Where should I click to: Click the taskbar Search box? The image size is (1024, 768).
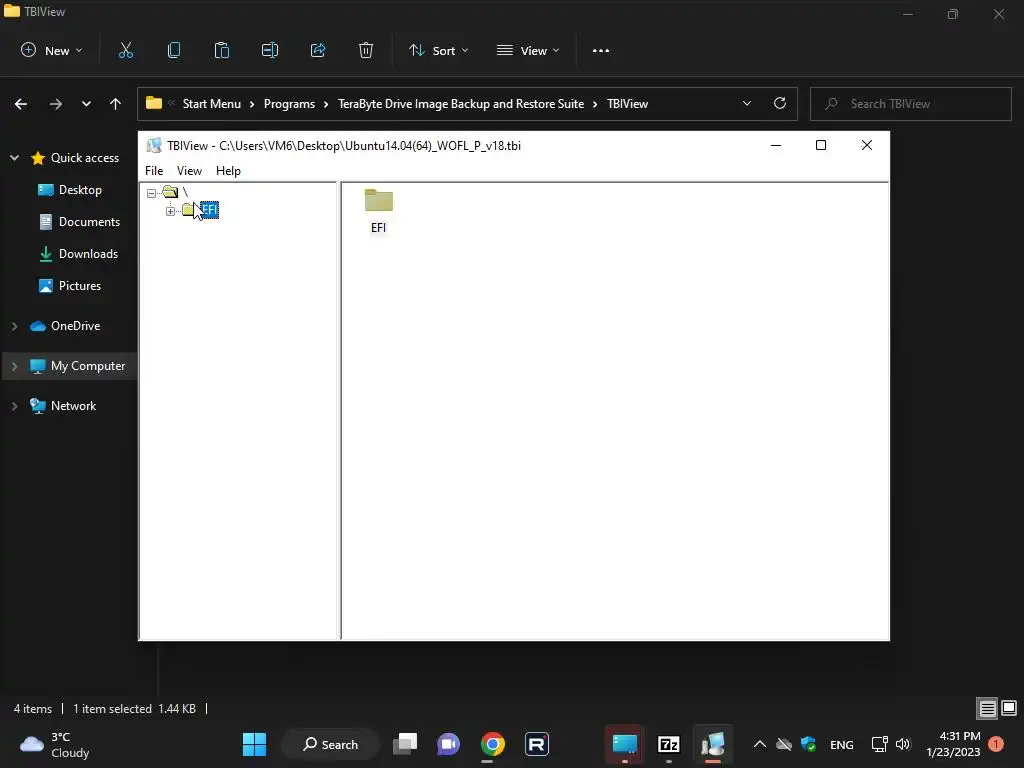click(x=330, y=744)
